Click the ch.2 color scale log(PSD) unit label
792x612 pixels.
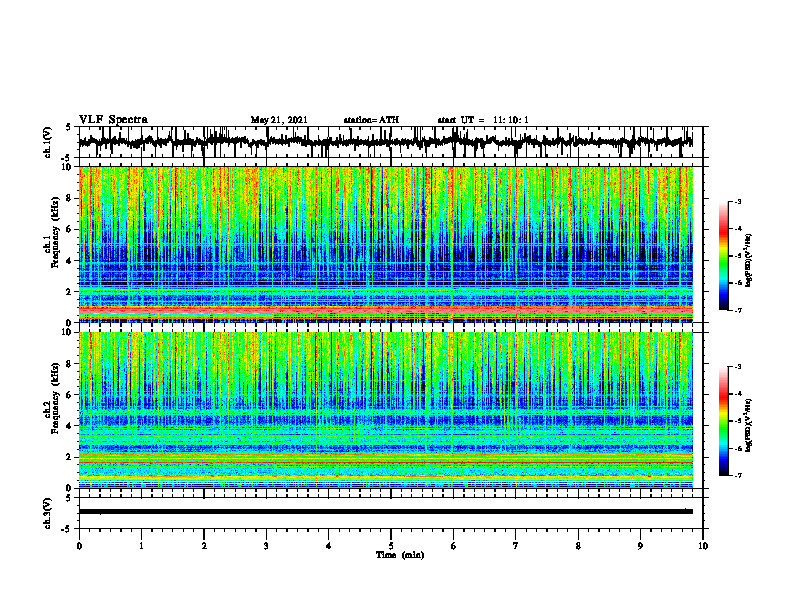(x=749, y=425)
